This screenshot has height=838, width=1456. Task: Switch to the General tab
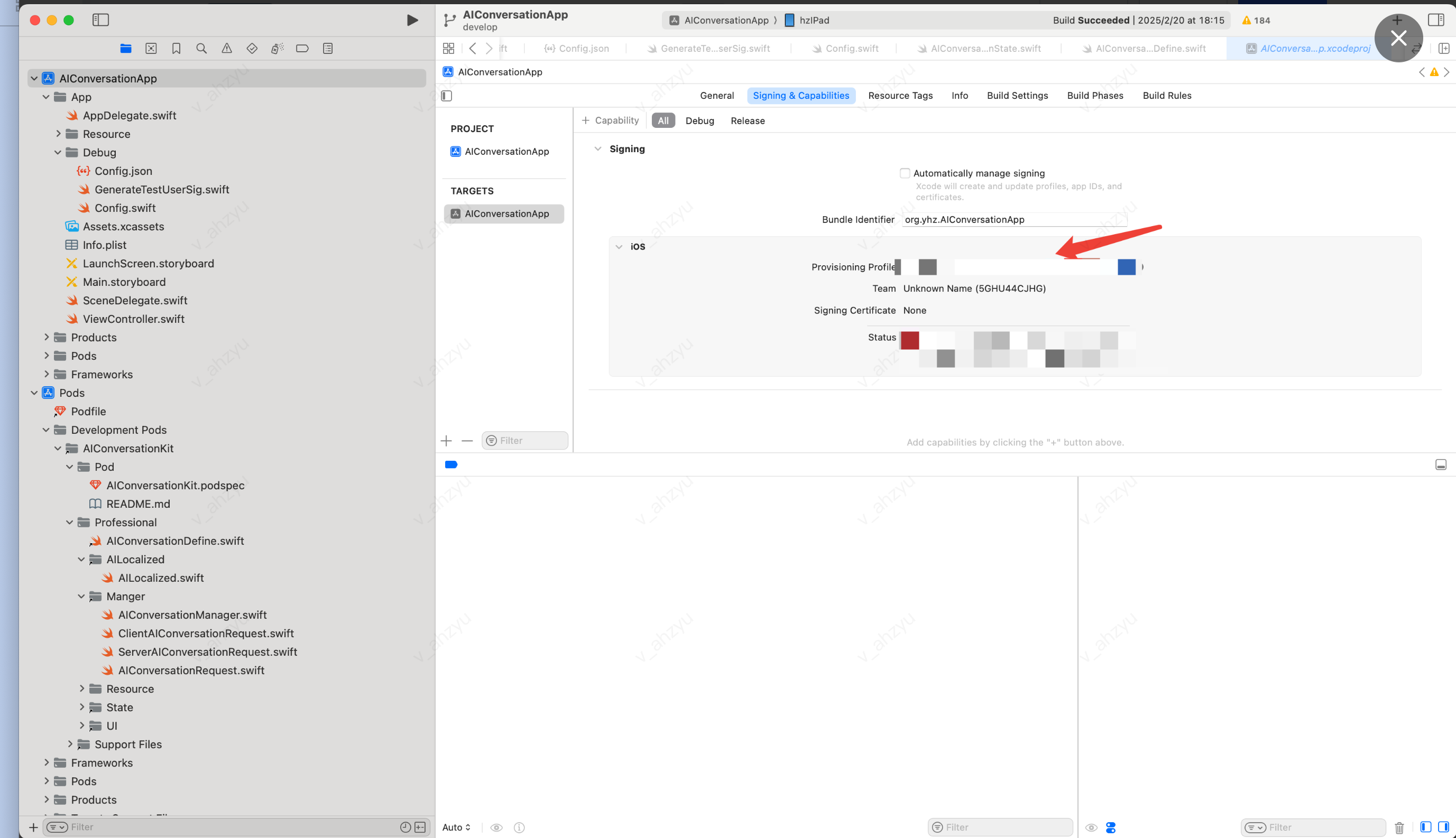tap(717, 96)
